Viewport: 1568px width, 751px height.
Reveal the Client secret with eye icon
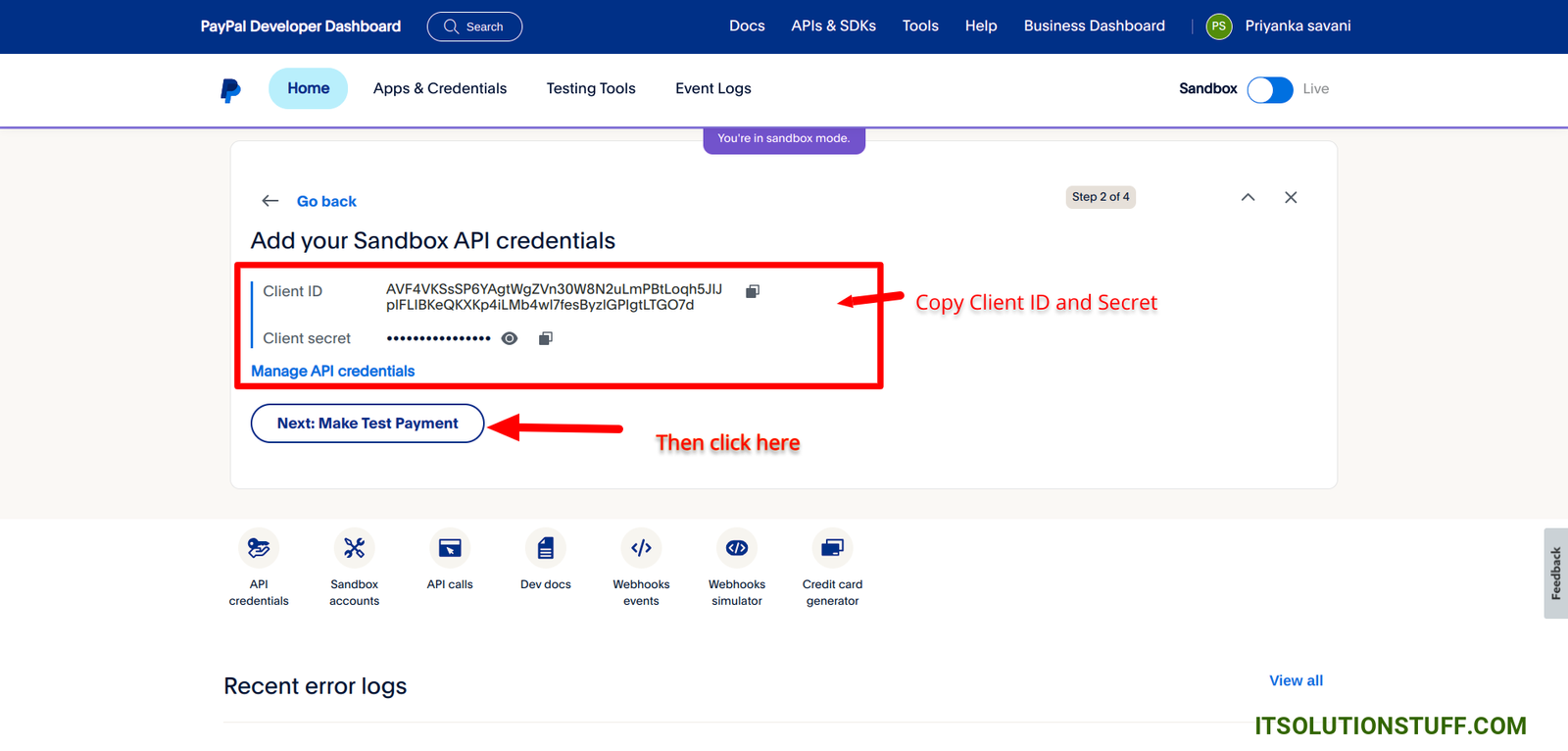coord(510,338)
